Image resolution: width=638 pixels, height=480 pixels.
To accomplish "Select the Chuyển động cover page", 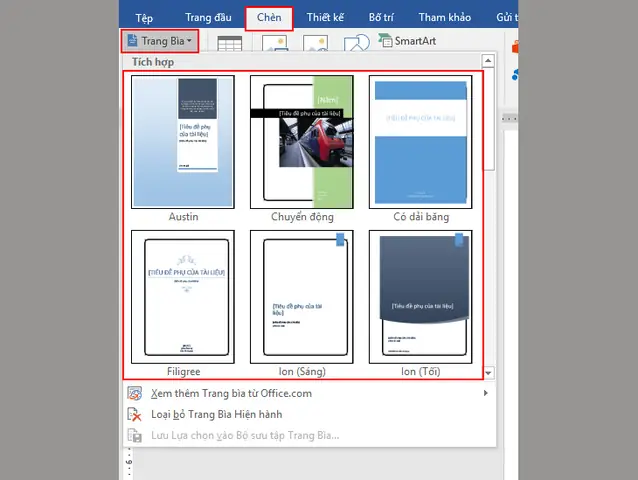I will pyautogui.click(x=301, y=141).
